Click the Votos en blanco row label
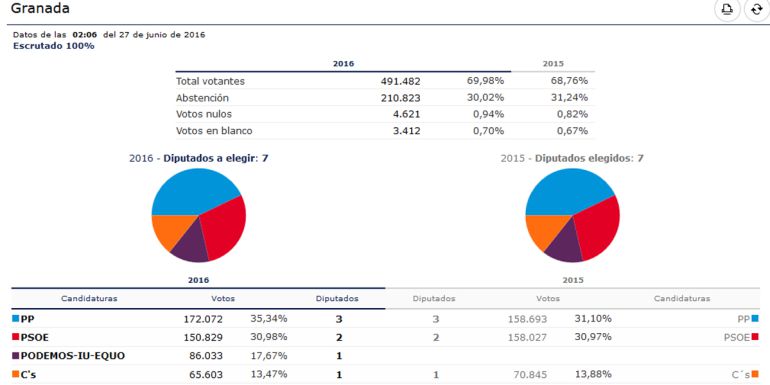770x385 pixels. point(214,131)
